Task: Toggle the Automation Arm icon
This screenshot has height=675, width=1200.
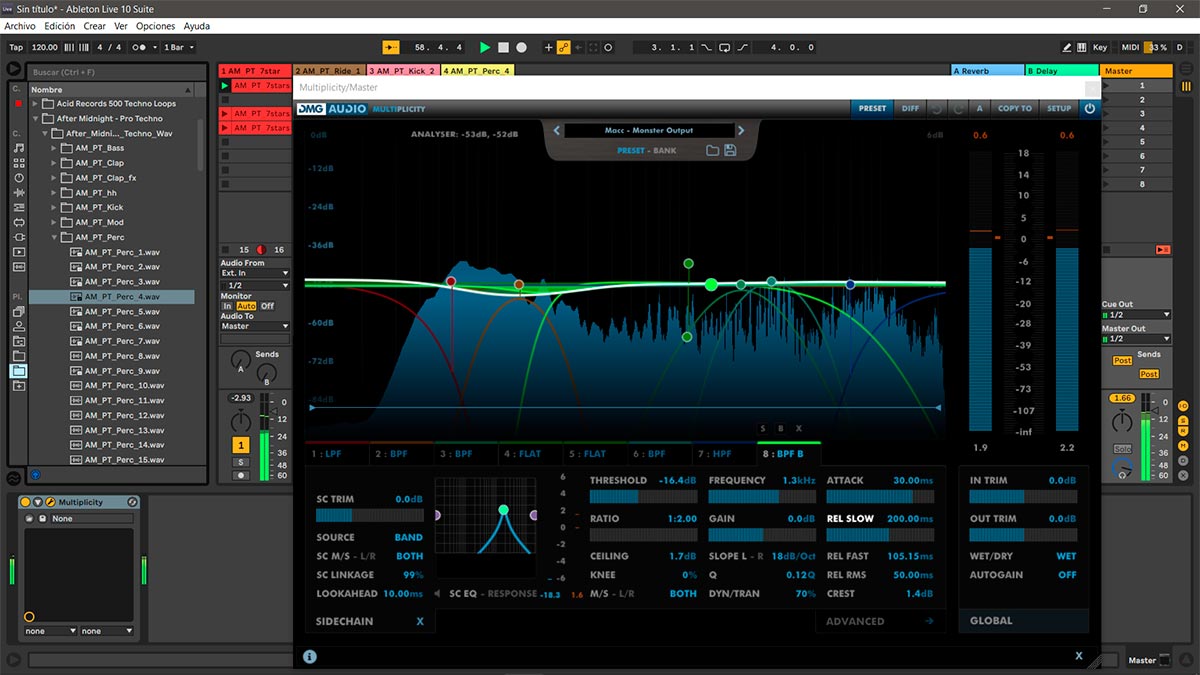Action: pyautogui.click(x=563, y=47)
